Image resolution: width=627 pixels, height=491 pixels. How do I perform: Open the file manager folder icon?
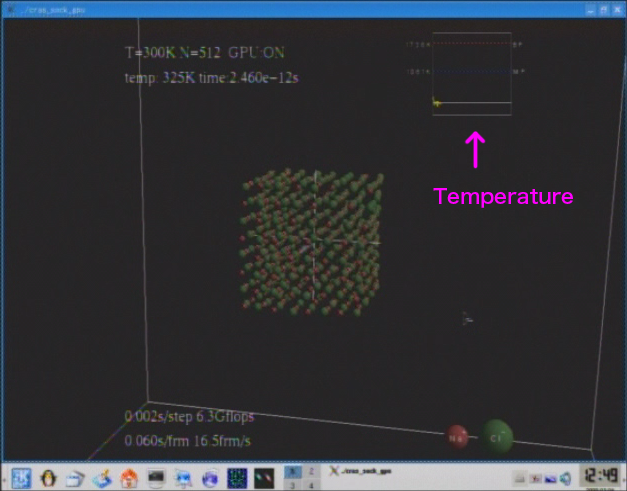pos(75,477)
